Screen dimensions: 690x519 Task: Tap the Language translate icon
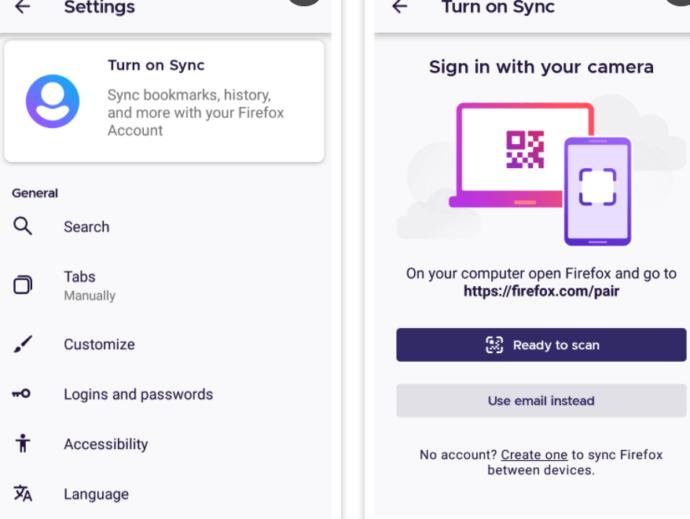pos(23,493)
